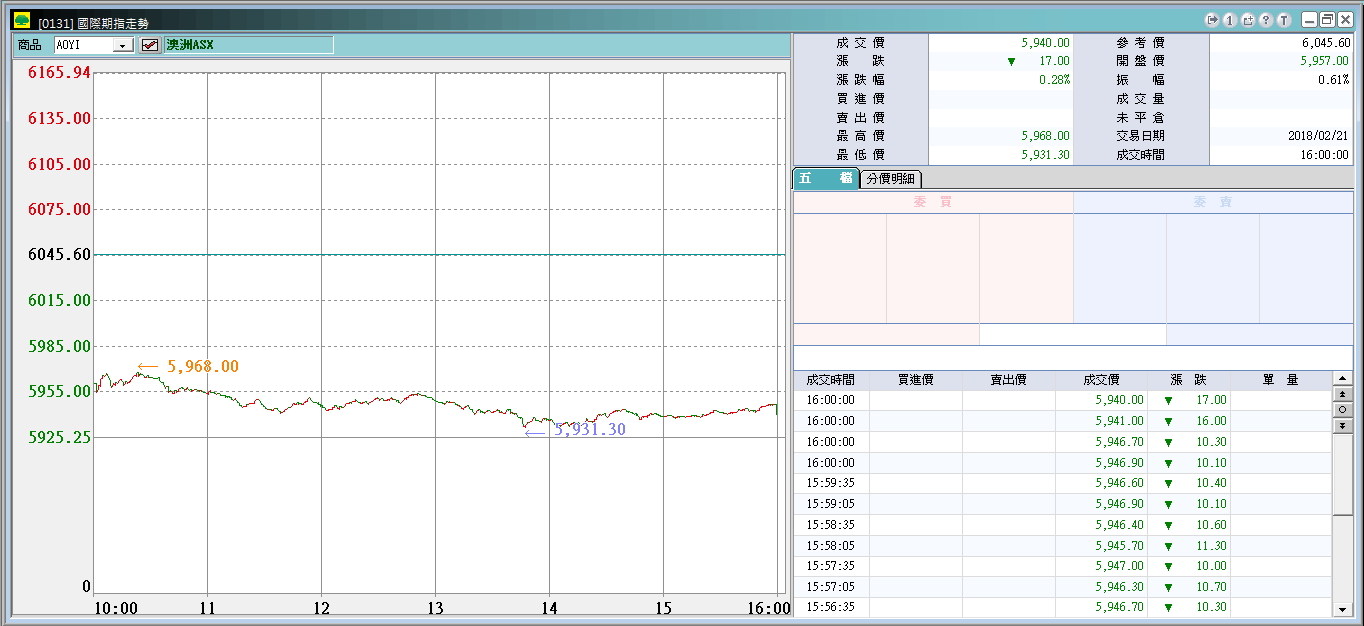Select the 15:56:35 trade row
Viewport: 1364px width, 626px height.
click(x=1062, y=607)
